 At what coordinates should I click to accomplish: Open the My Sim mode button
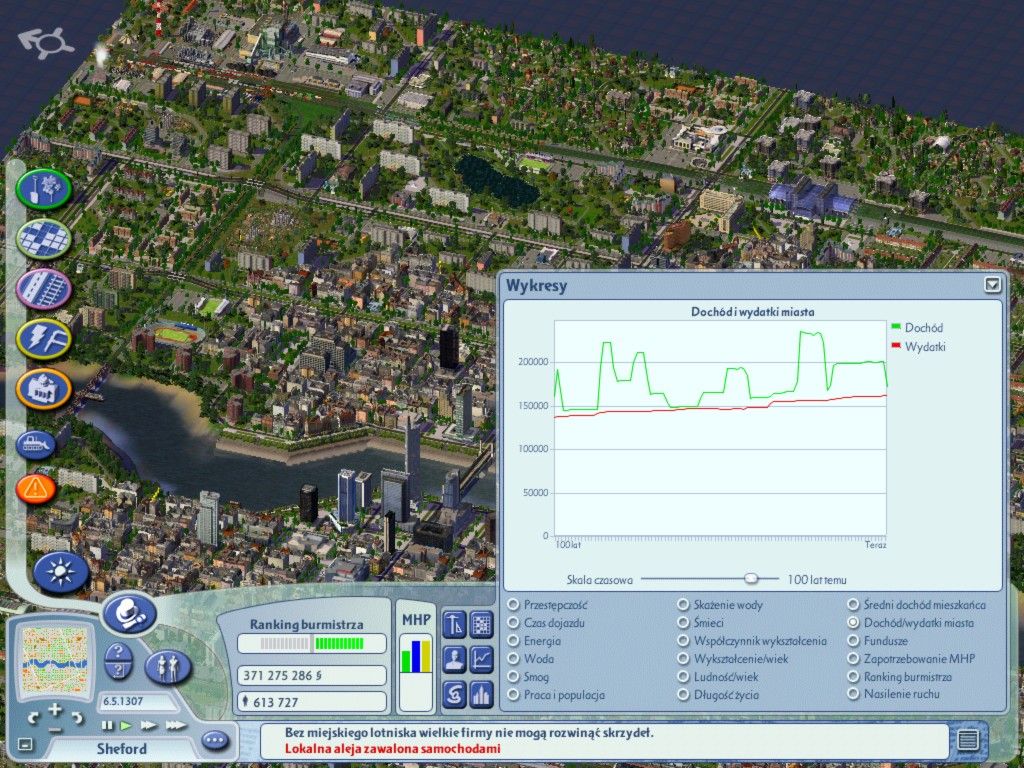pyautogui.click(x=167, y=667)
